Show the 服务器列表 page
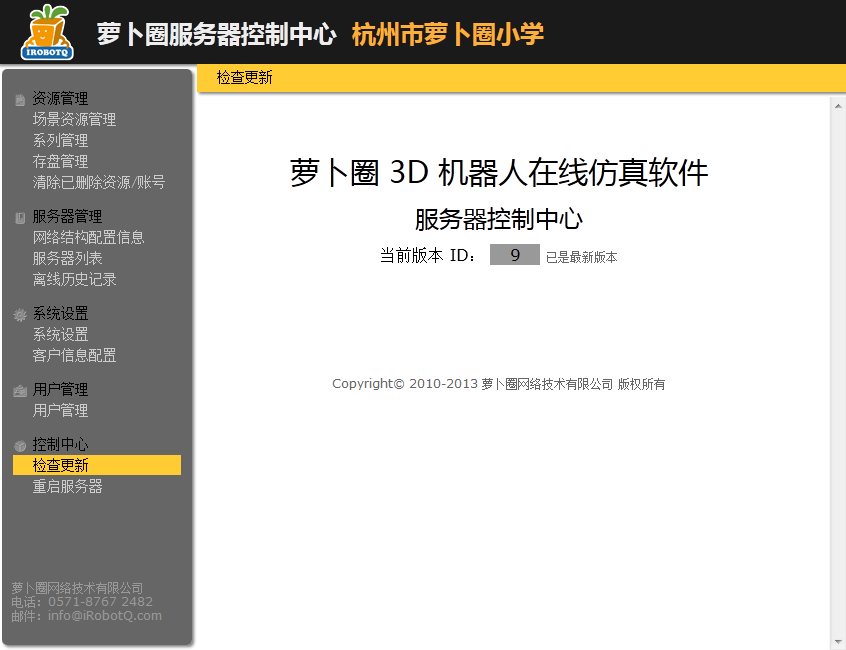Image resolution: width=846 pixels, height=650 pixels. [67, 258]
